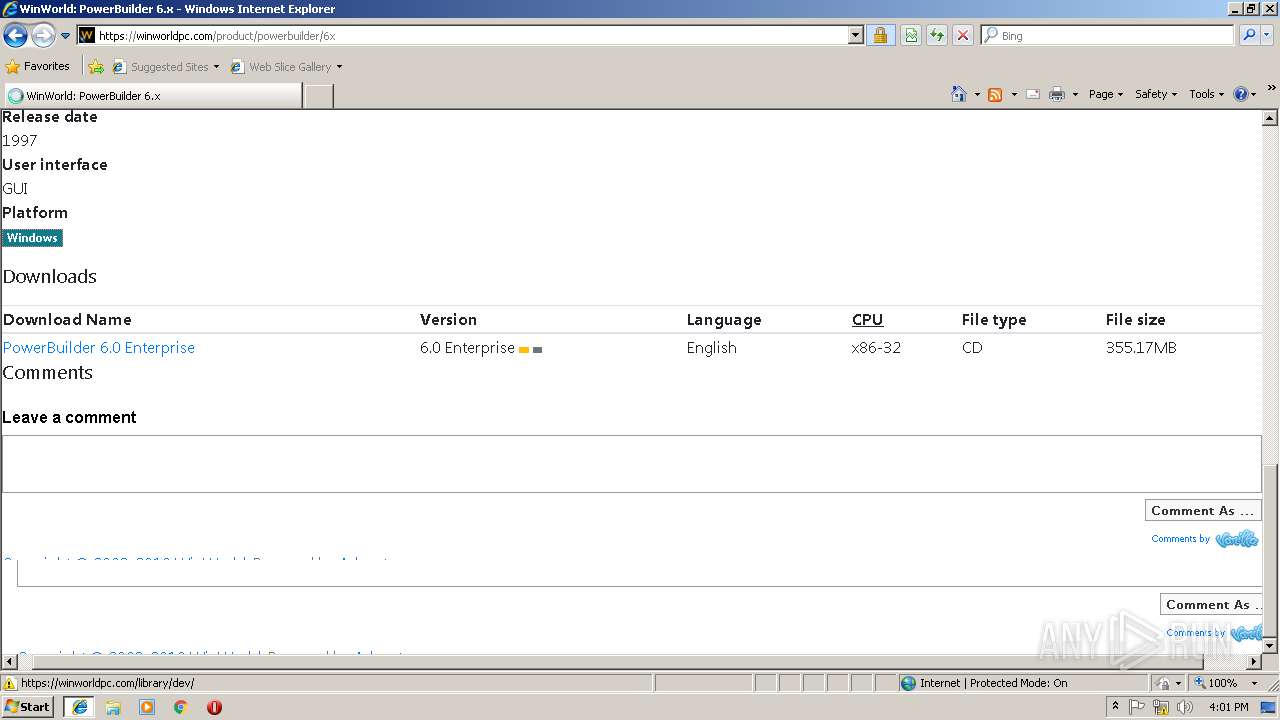Expand the address bar history dropdown
1280x720 pixels.
click(856, 35)
